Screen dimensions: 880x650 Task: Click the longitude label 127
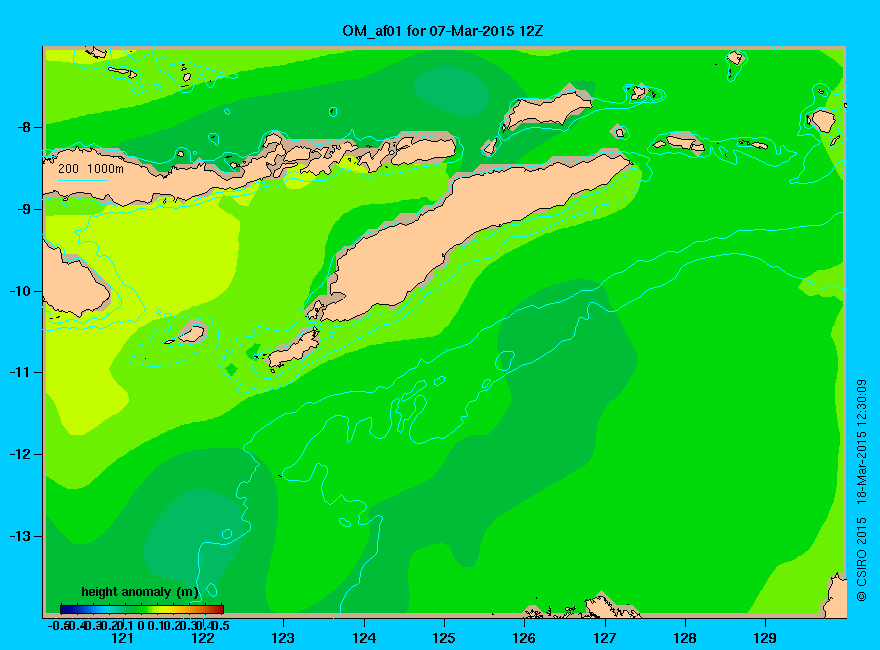[x=604, y=638]
